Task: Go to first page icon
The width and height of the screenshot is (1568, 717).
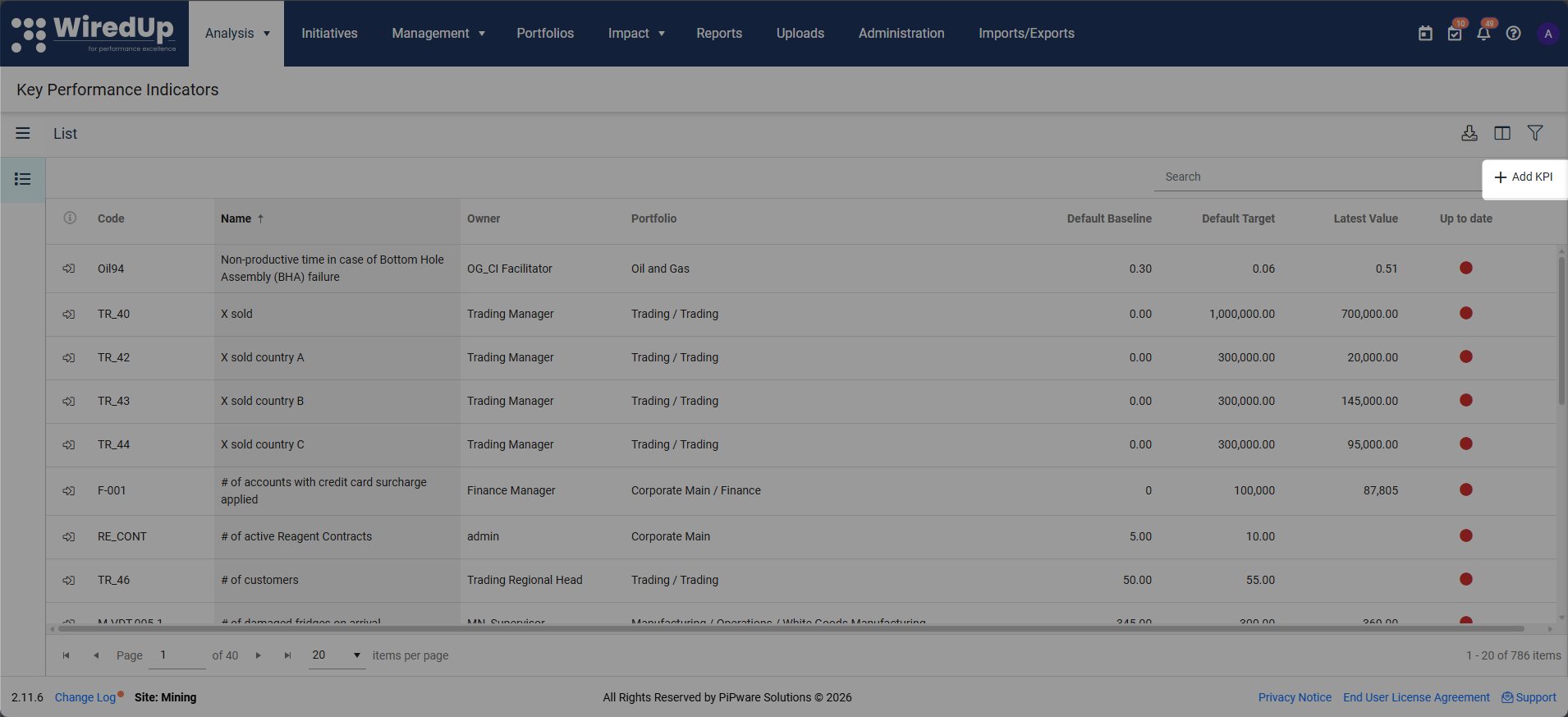Action: click(x=66, y=655)
